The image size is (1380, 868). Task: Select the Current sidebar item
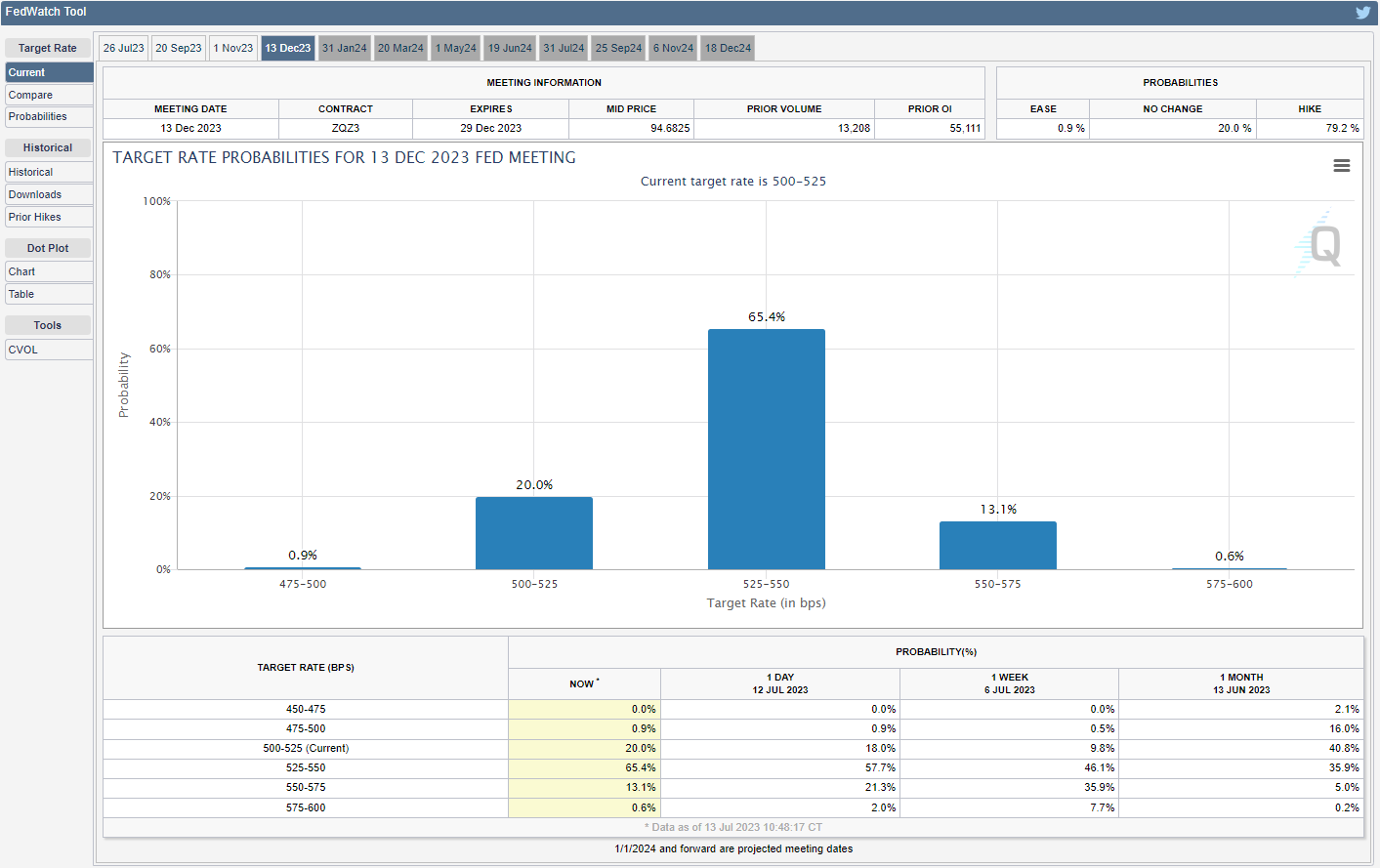point(49,72)
